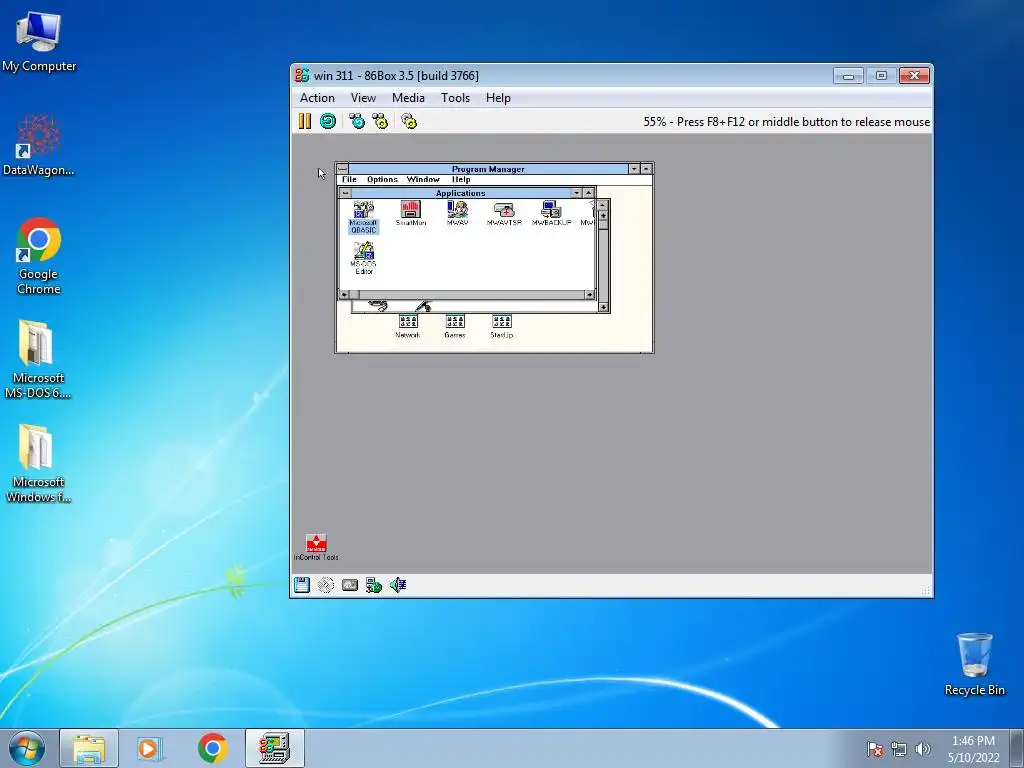Click Program Manager title bar
1024x768 pixels.
(488, 168)
